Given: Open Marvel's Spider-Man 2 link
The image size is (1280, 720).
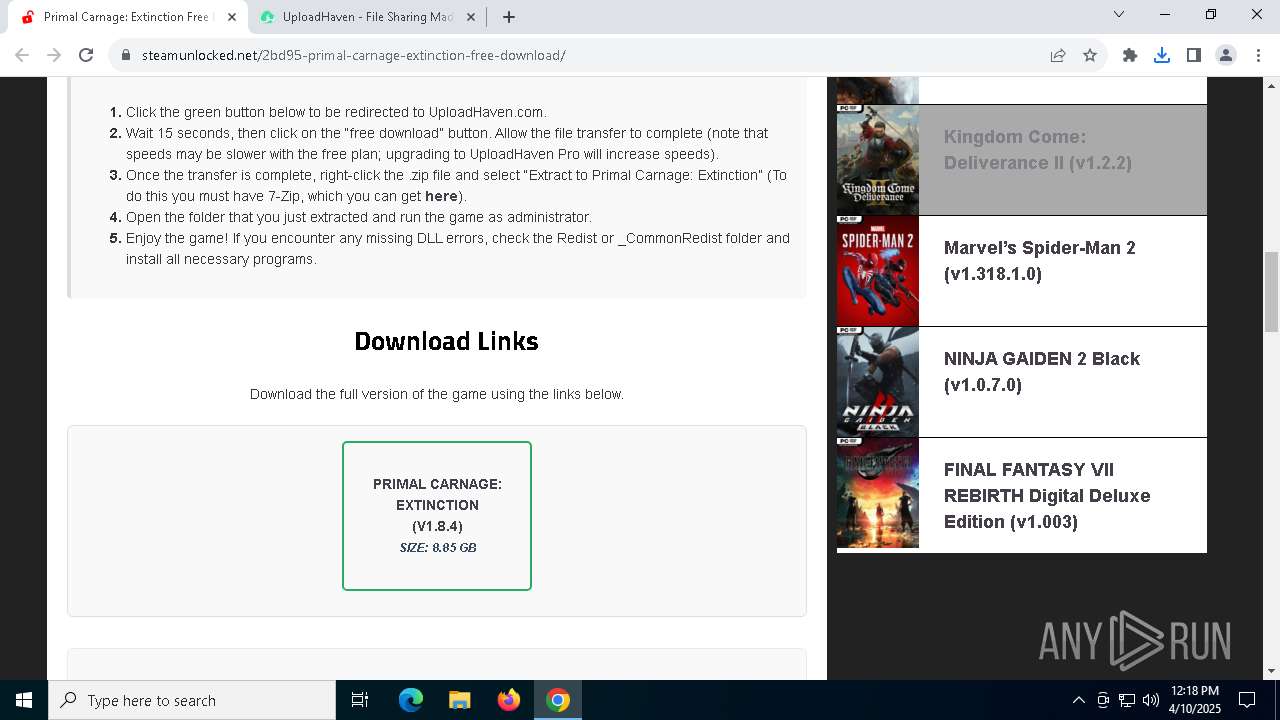Looking at the screenshot, I should [x=1040, y=261].
